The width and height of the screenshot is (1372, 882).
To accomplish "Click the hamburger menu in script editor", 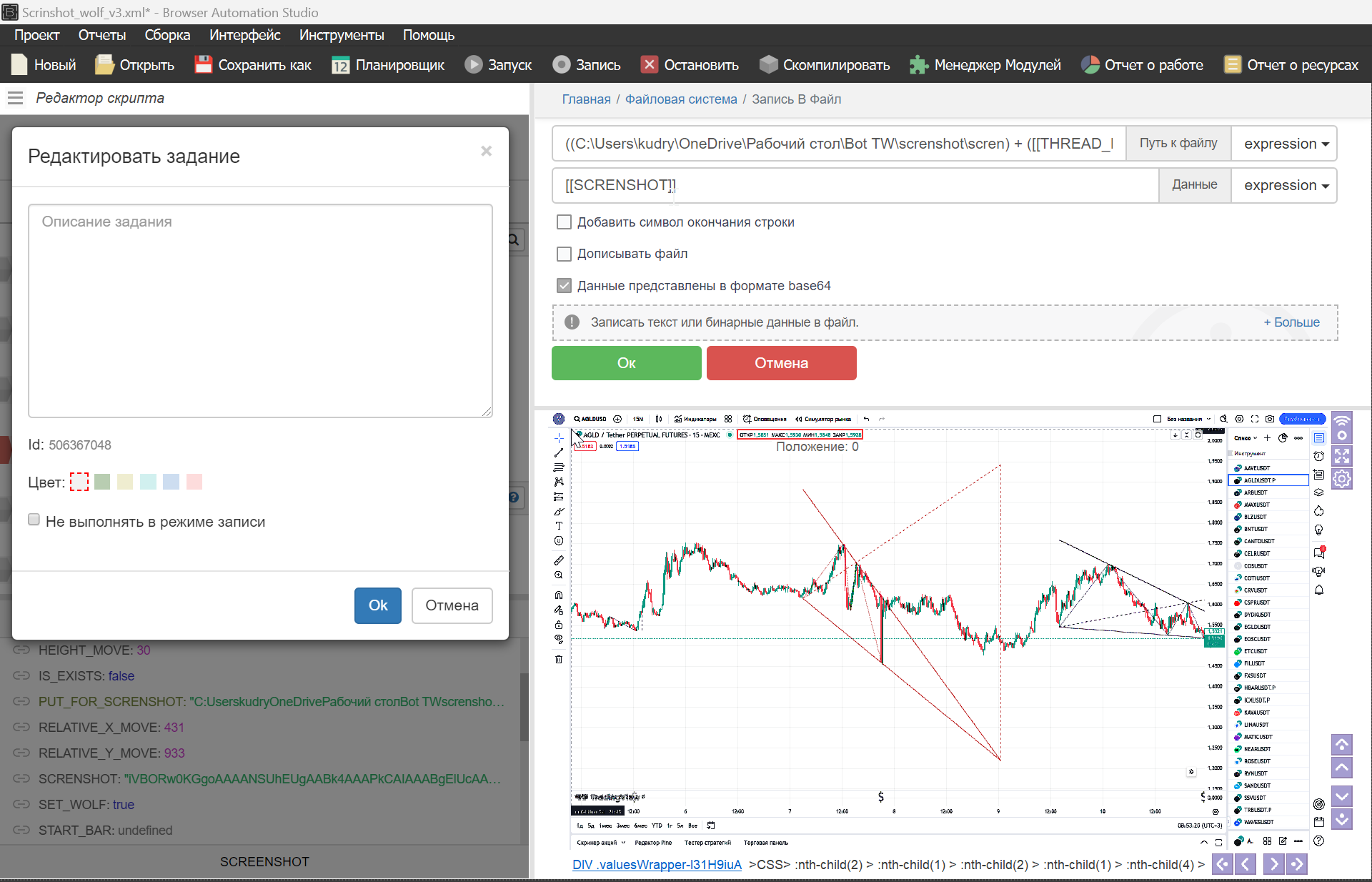I will coord(16,98).
